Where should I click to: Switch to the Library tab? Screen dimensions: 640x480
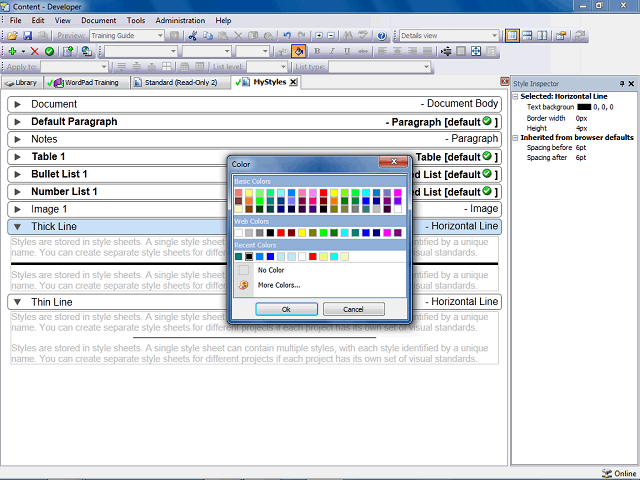[21, 82]
